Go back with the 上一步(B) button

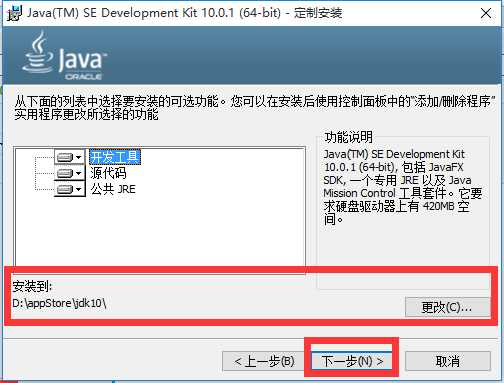click(x=264, y=361)
